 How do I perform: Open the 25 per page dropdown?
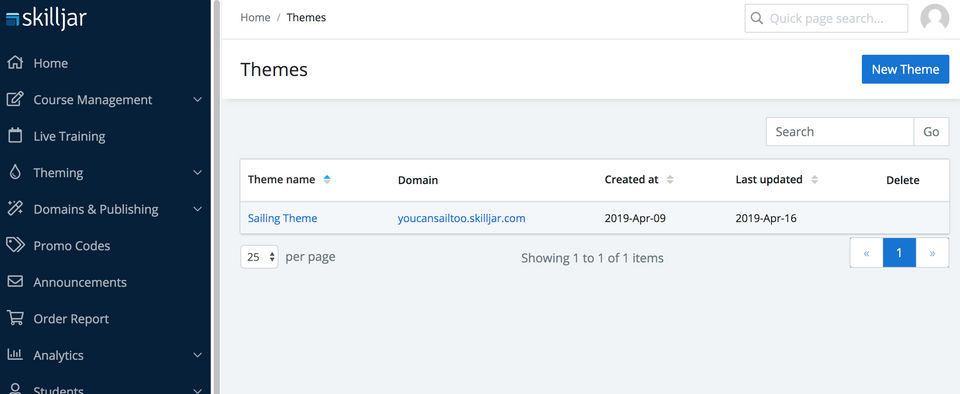[260, 257]
